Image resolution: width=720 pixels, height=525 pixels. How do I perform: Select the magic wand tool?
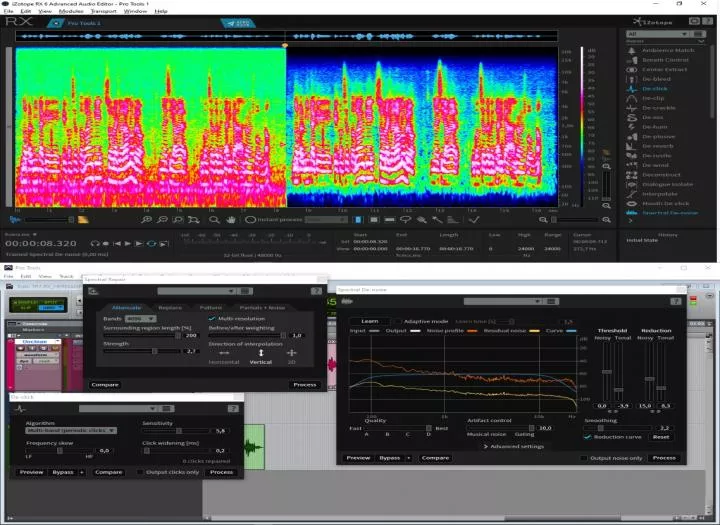(437, 220)
